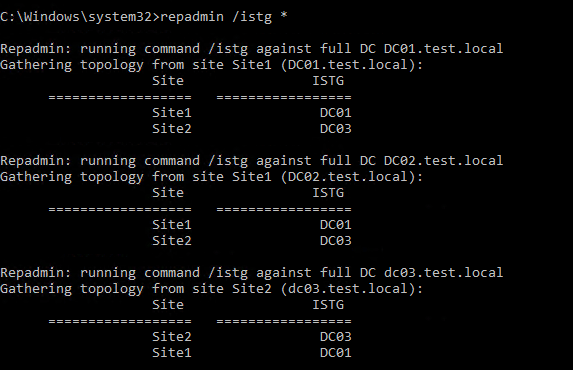
Task: Click DC01 in the third results table
Action: click(335, 352)
